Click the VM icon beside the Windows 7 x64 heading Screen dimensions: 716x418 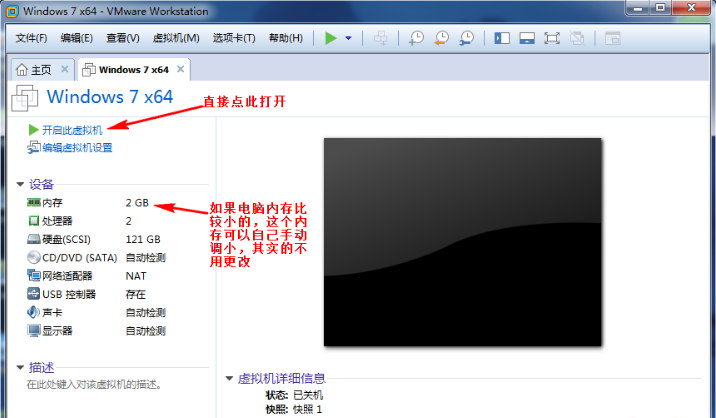point(25,98)
